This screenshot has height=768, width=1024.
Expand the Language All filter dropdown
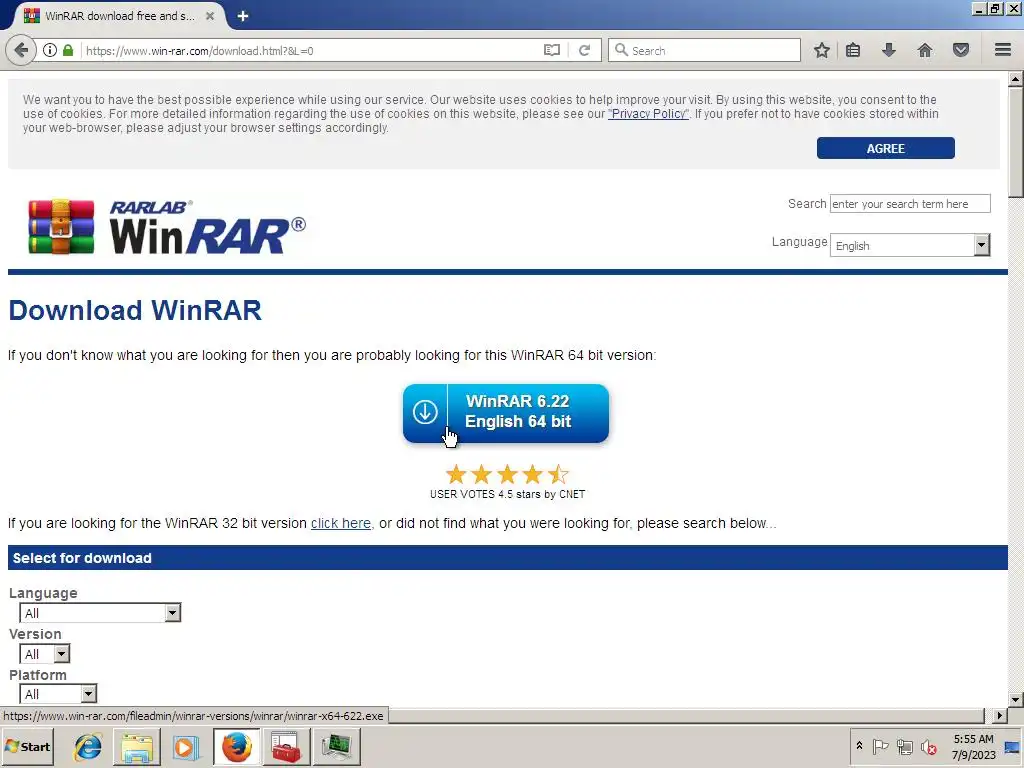coord(100,613)
